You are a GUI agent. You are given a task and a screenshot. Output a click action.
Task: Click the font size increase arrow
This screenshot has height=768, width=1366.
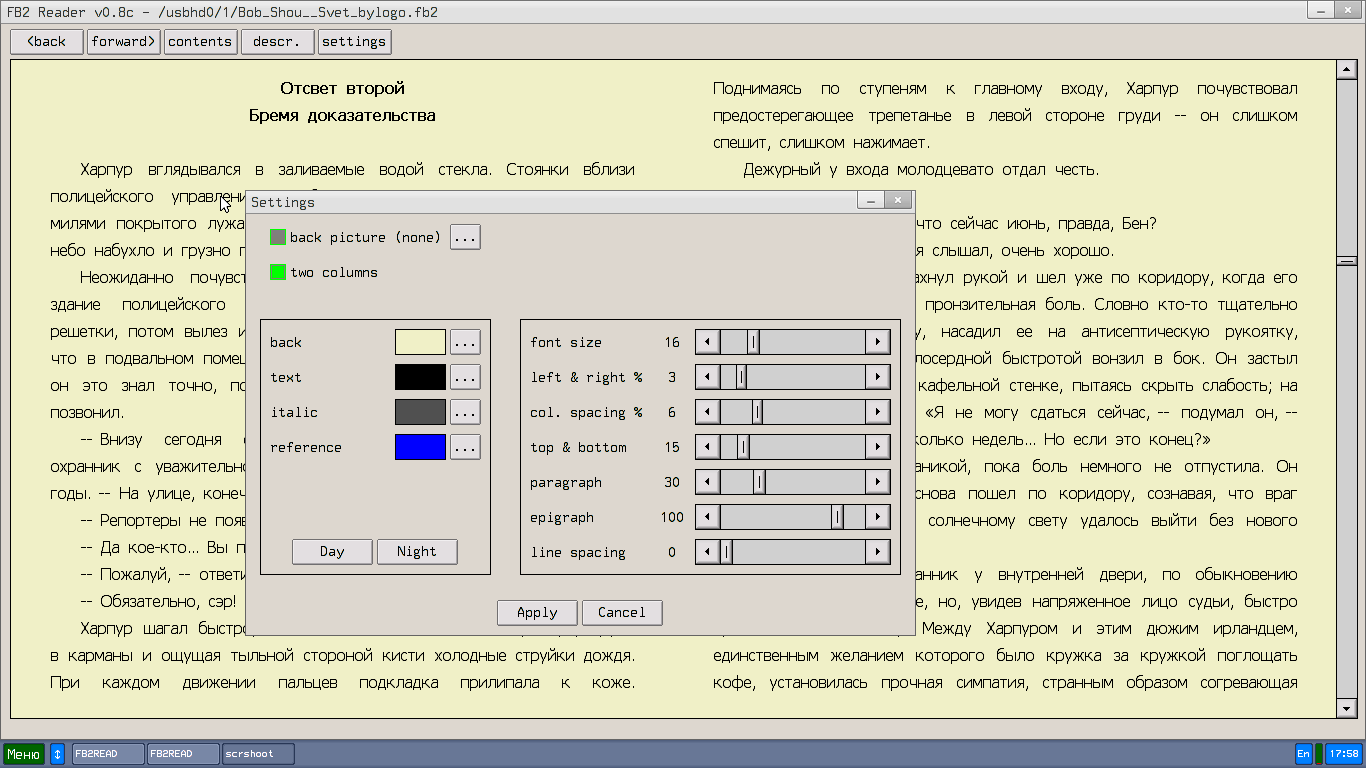(877, 342)
